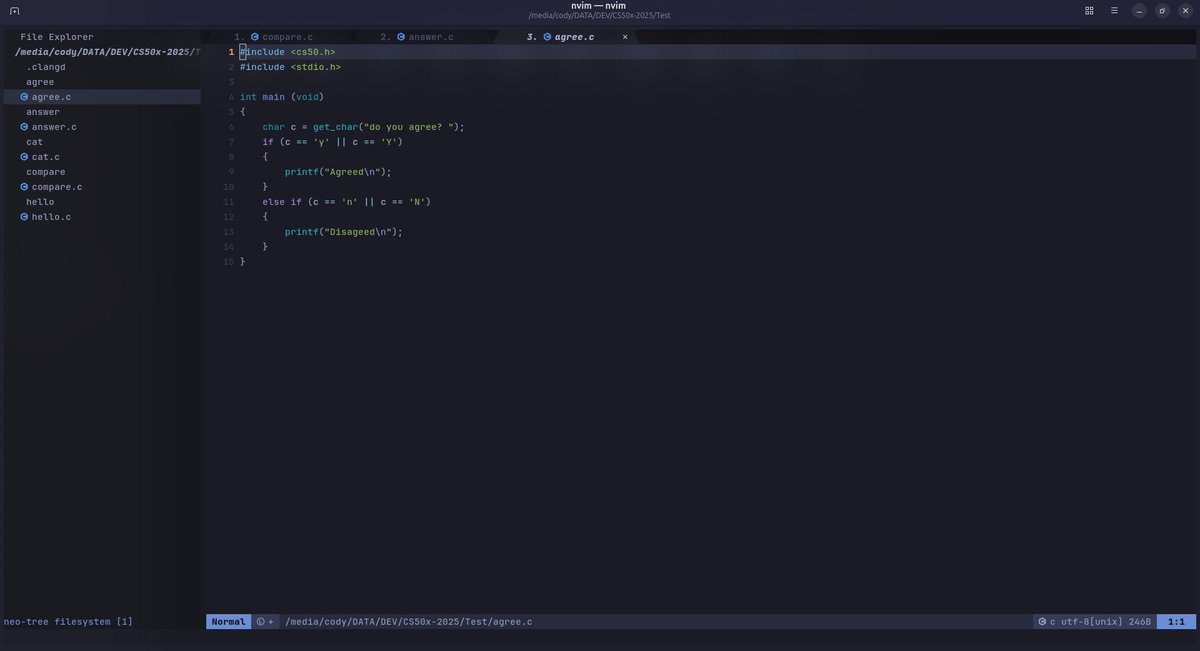1200x651 pixels.
Task: Open the agree binary in file explorer
Action: pyautogui.click(x=40, y=82)
